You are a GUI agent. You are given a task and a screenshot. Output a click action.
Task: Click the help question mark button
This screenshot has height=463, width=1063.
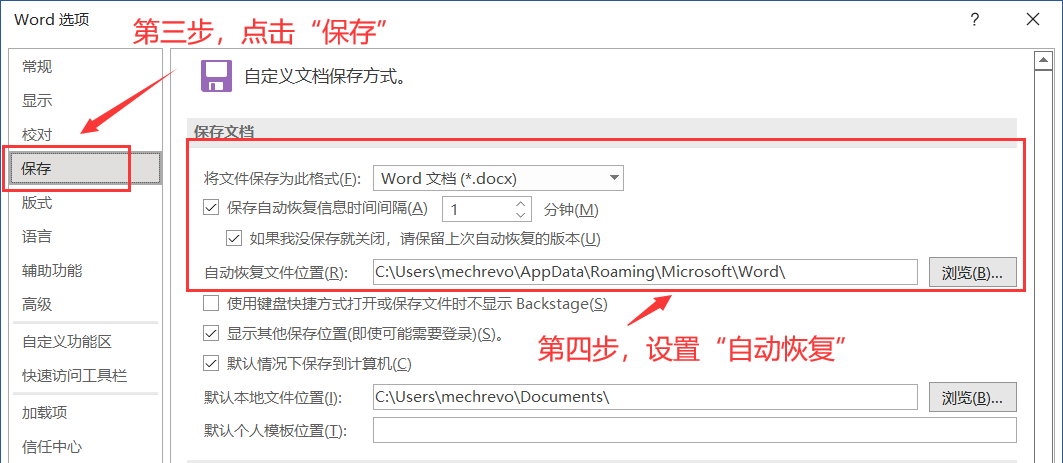click(x=974, y=20)
